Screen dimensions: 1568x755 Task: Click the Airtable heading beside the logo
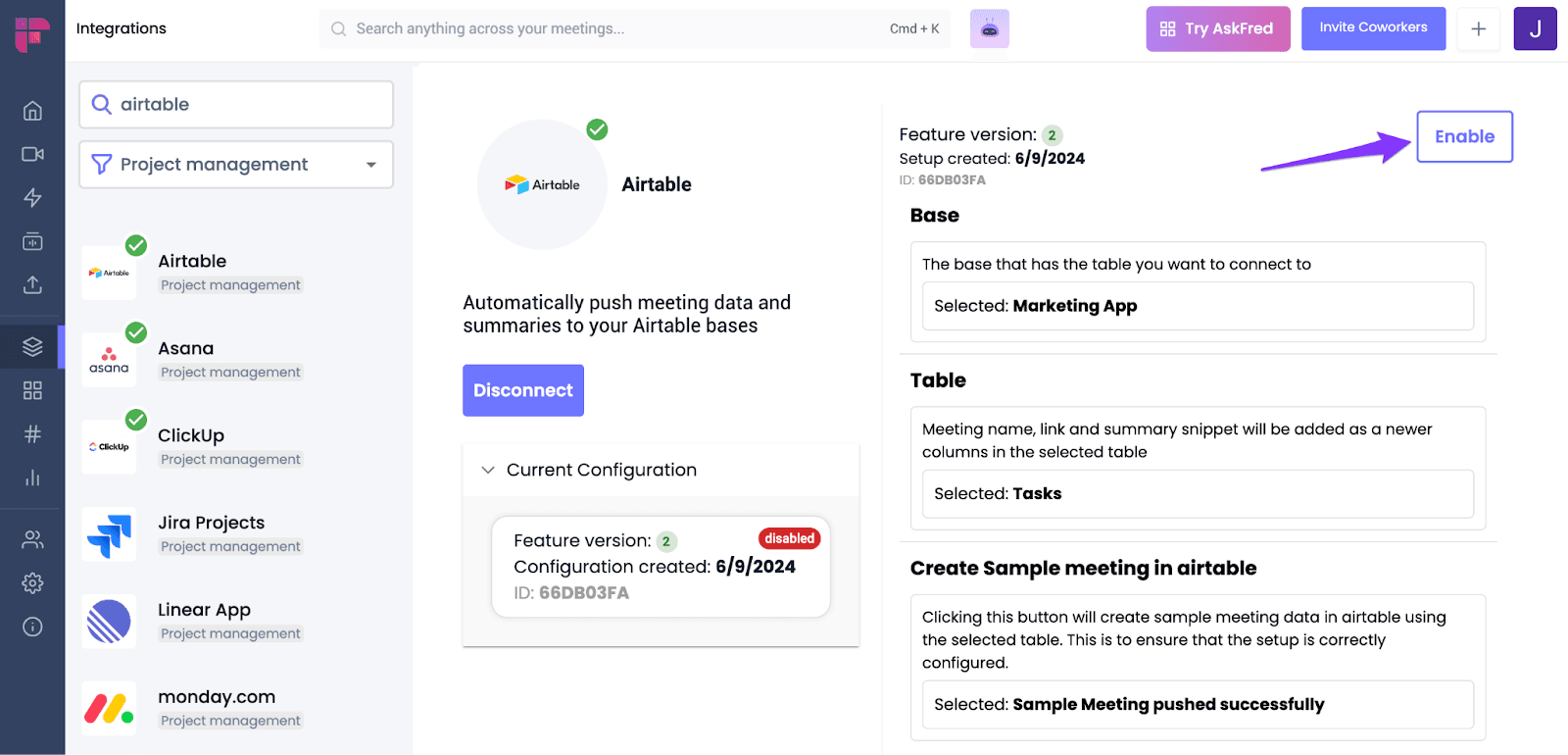pyautogui.click(x=657, y=184)
